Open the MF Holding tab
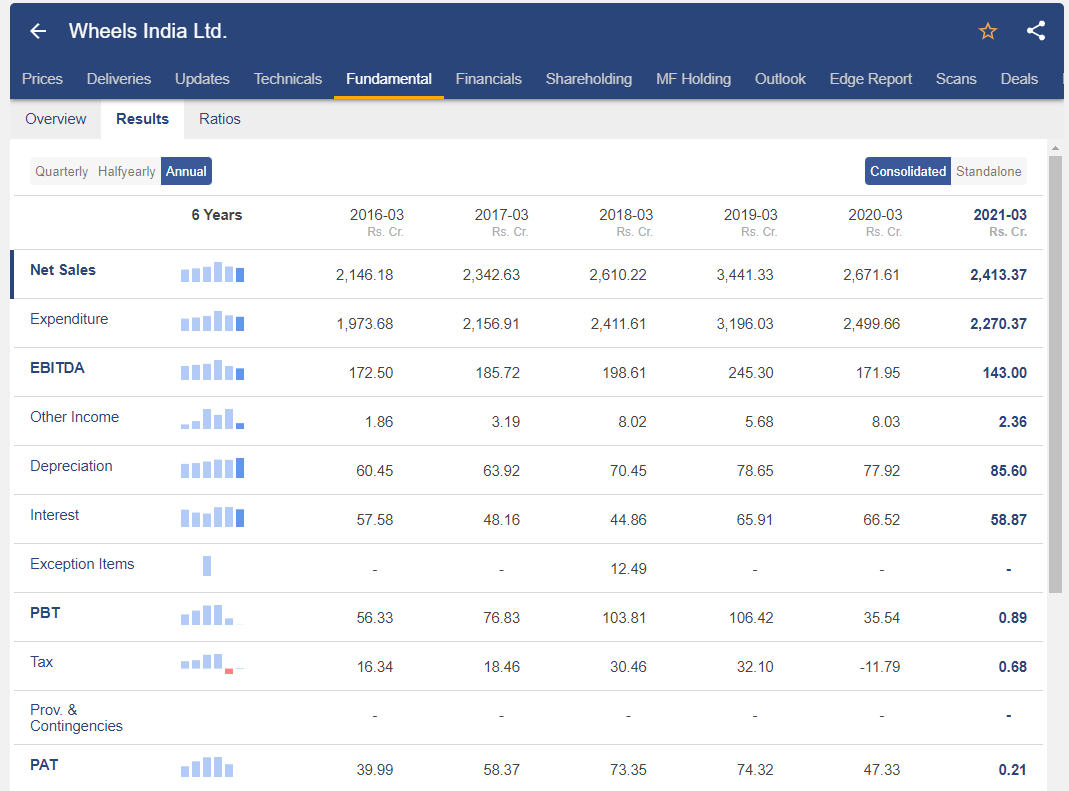This screenshot has height=791, width=1069. 693,79
